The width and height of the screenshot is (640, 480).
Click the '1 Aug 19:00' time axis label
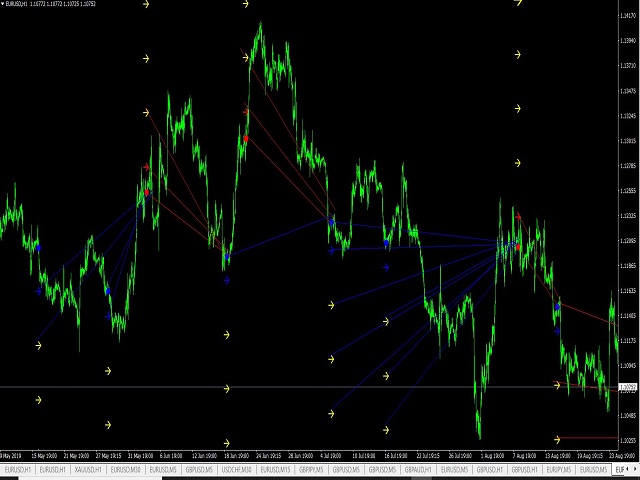pos(492,456)
